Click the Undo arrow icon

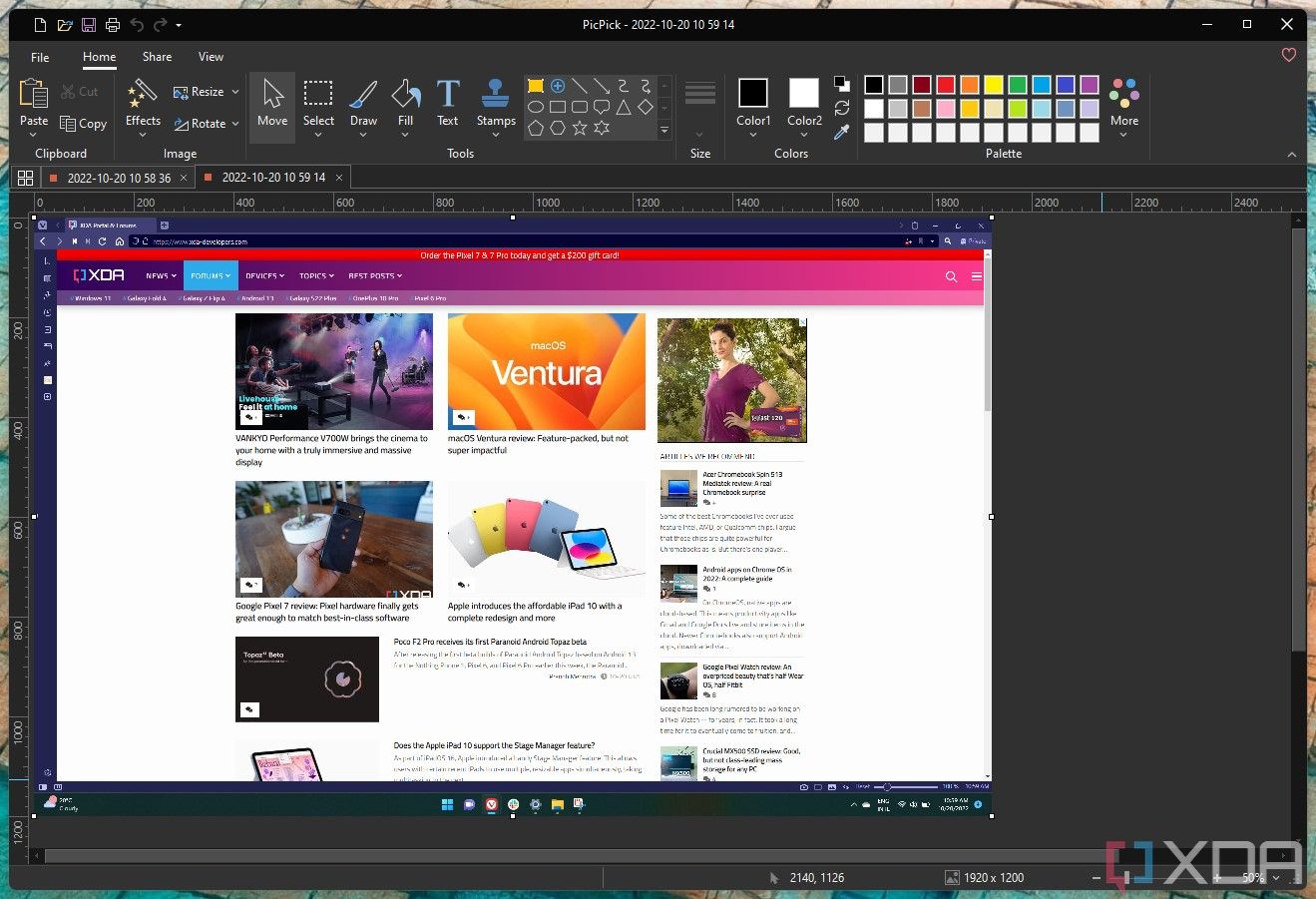pos(137,24)
